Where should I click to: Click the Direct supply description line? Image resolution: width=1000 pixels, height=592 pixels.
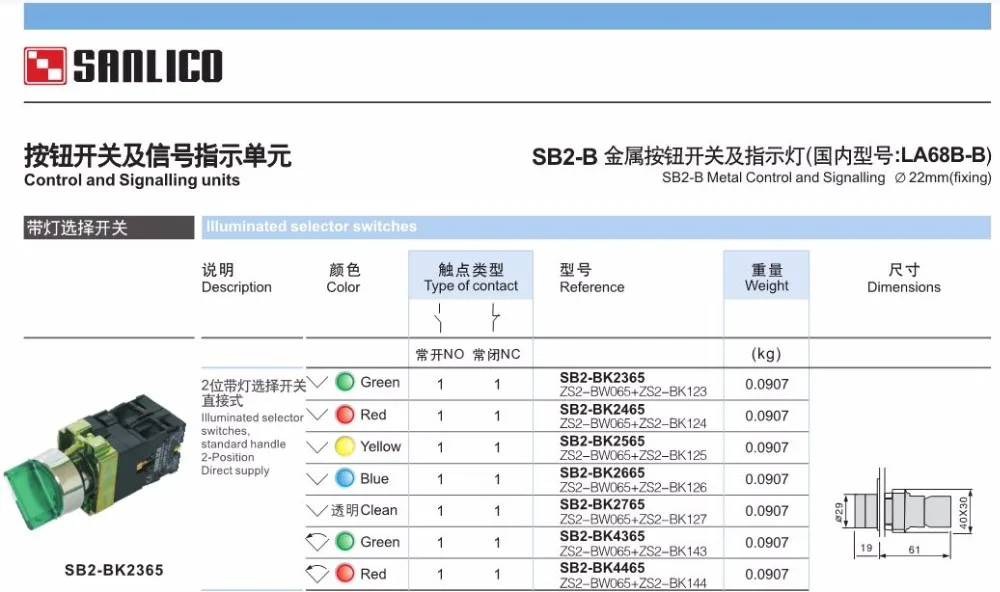(235, 471)
